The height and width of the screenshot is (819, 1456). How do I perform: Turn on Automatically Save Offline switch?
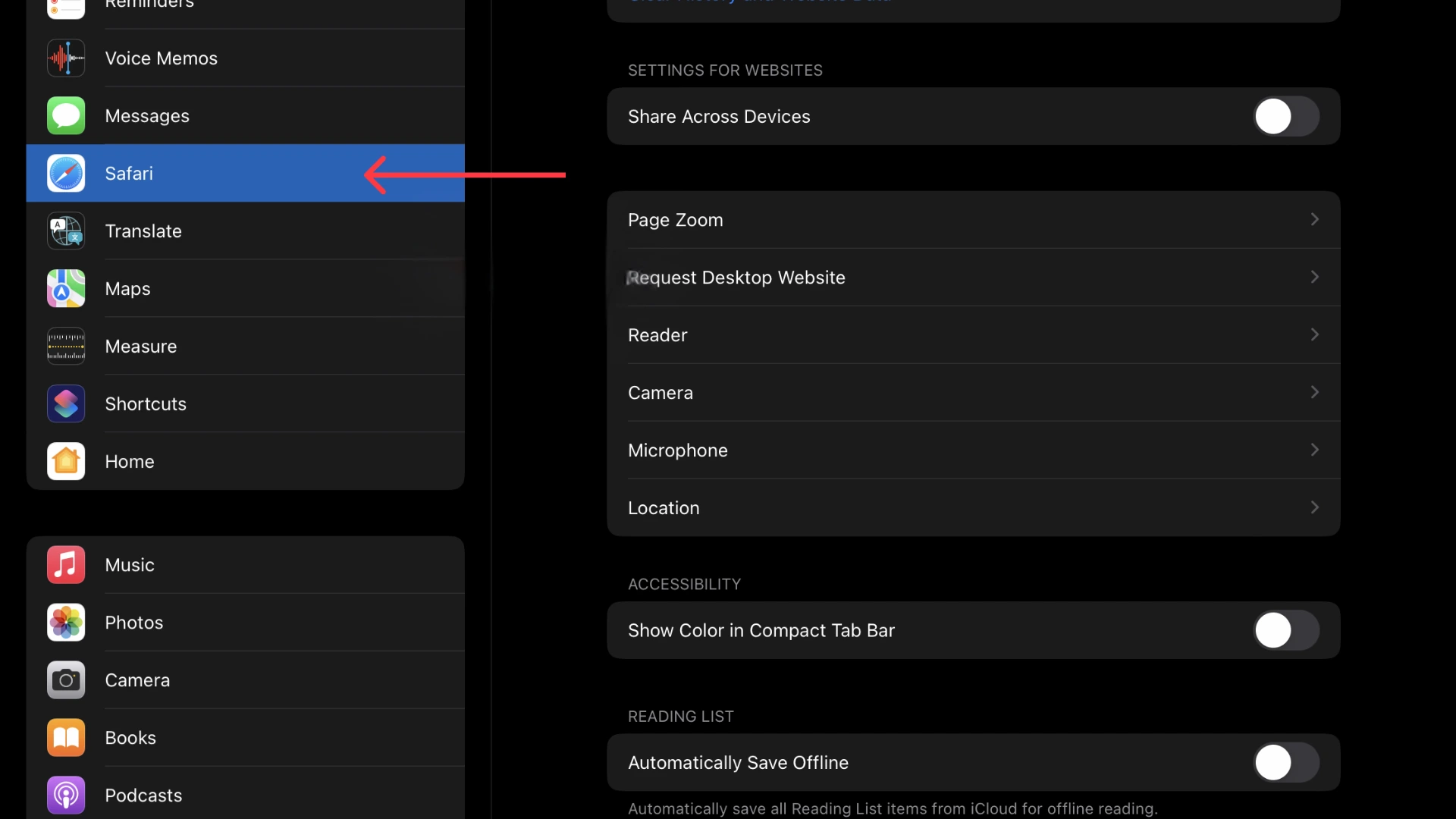point(1287,763)
